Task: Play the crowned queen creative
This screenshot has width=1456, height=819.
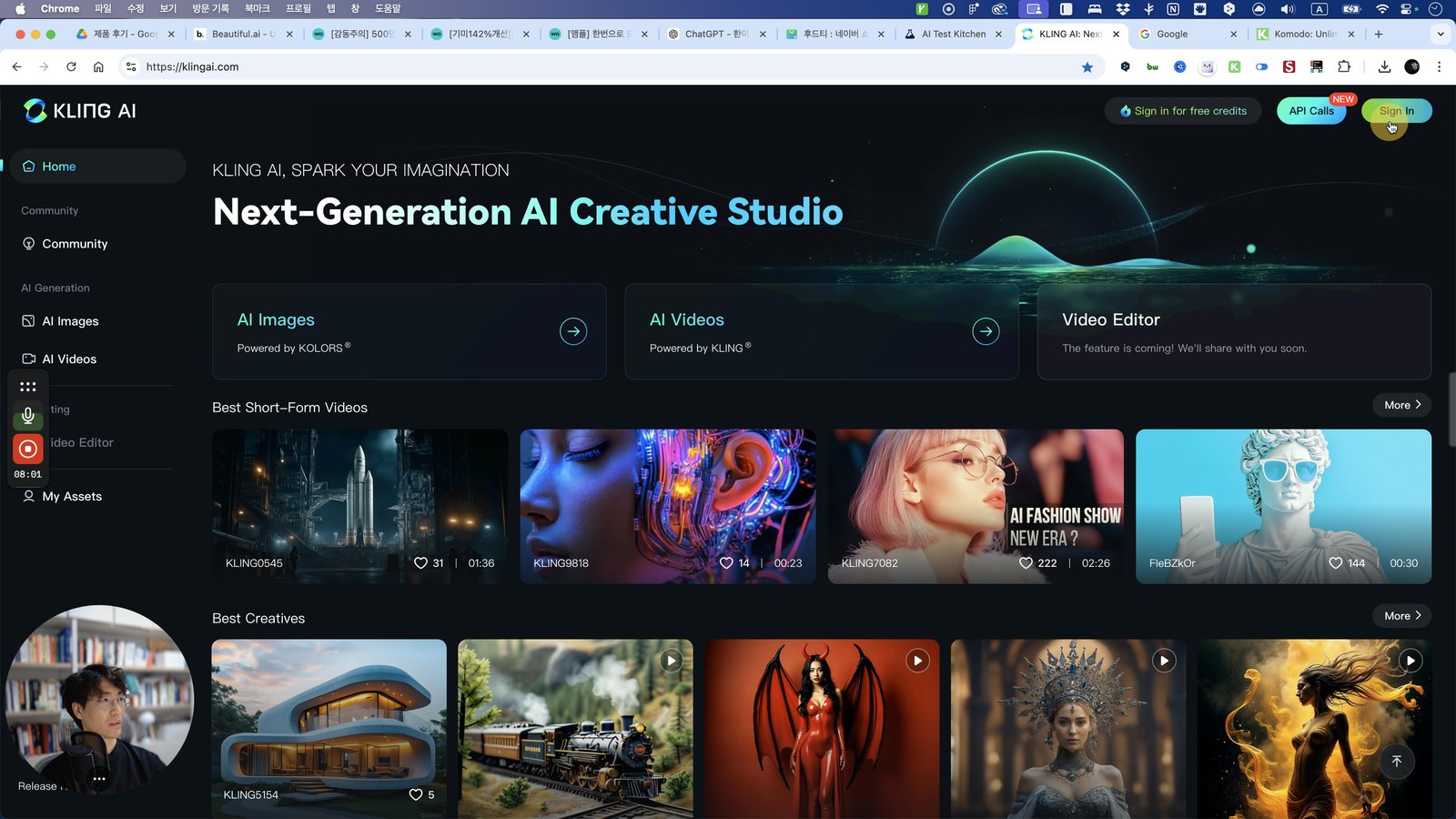Action: [x=1164, y=661]
